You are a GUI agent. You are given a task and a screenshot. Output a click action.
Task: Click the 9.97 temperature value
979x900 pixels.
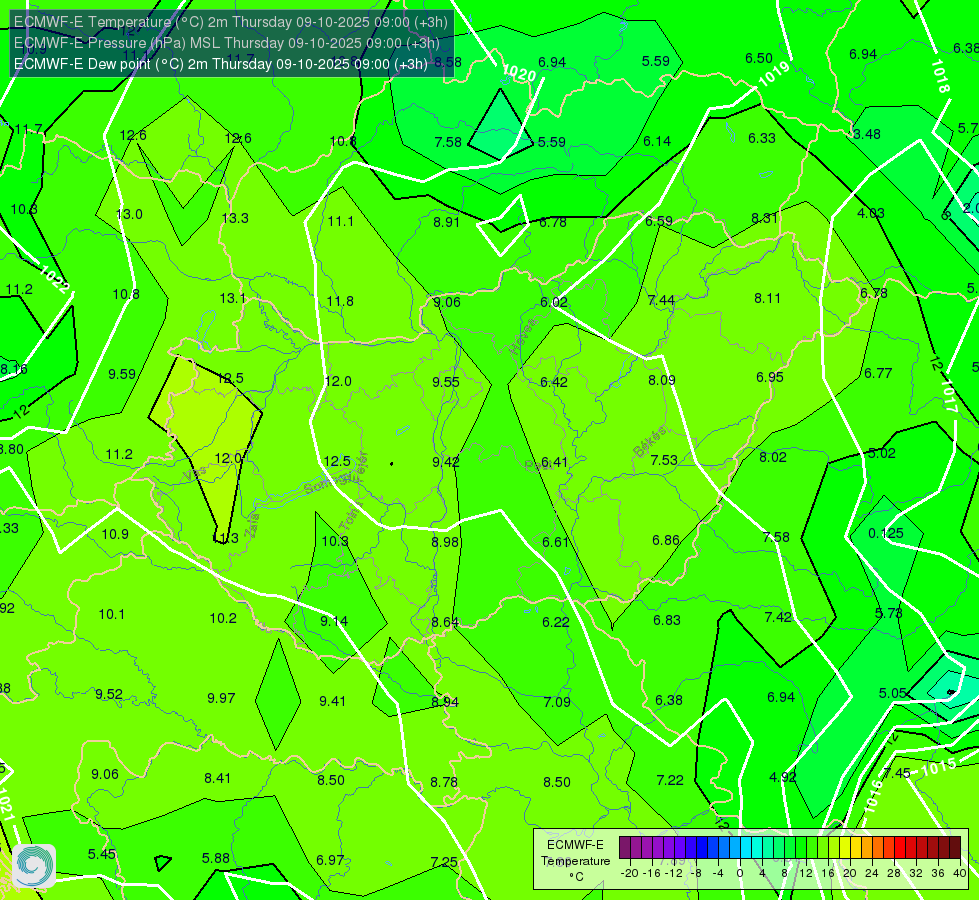[x=221, y=698]
